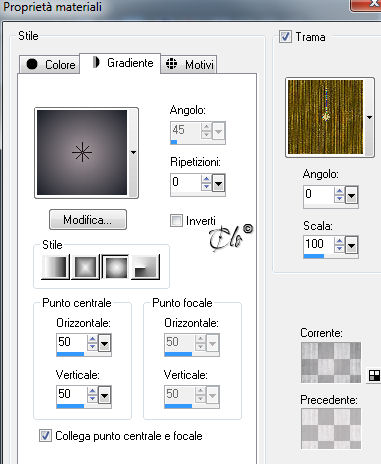Uncheck Collega punto centrale e focale

pyautogui.click(x=45, y=435)
